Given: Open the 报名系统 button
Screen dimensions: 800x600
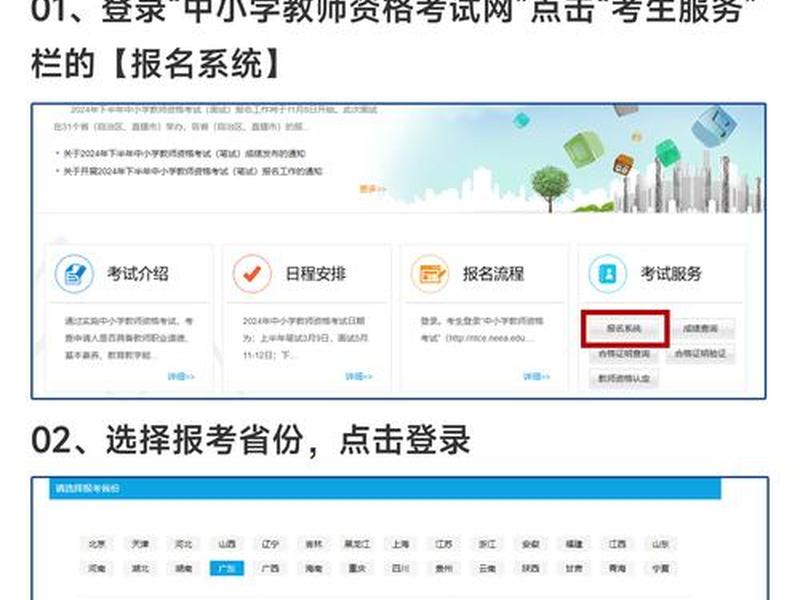Looking at the screenshot, I should [x=624, y=329].
